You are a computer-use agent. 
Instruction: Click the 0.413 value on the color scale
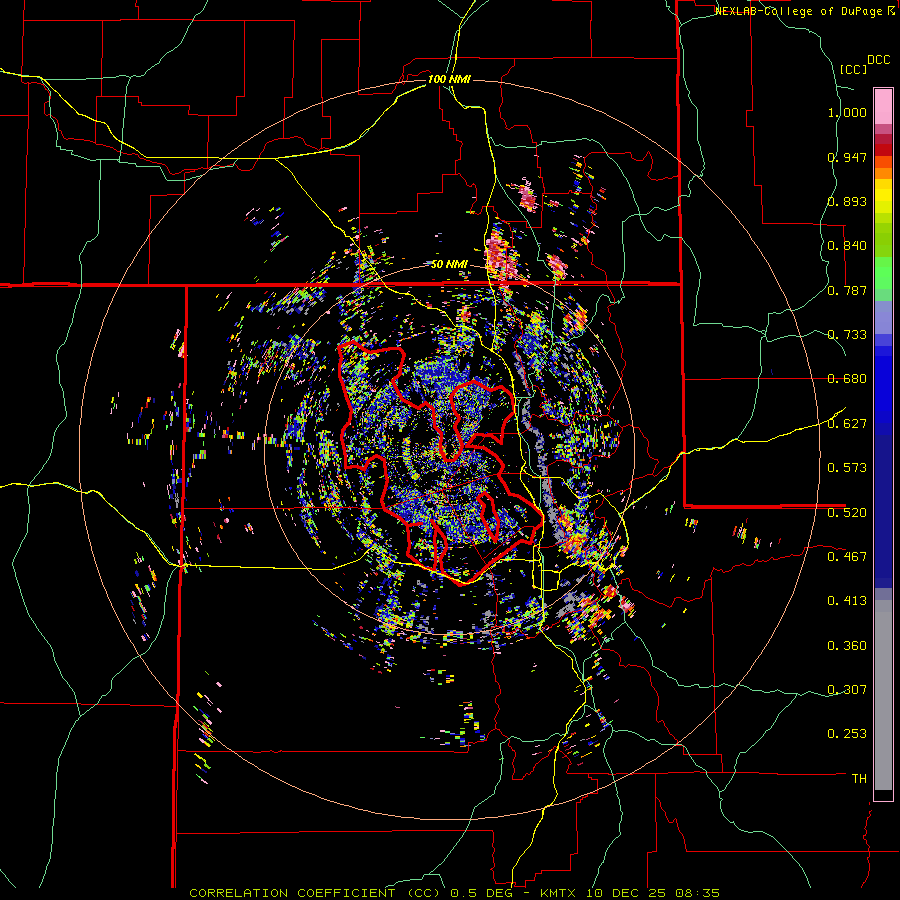click(x=847, y=601)
